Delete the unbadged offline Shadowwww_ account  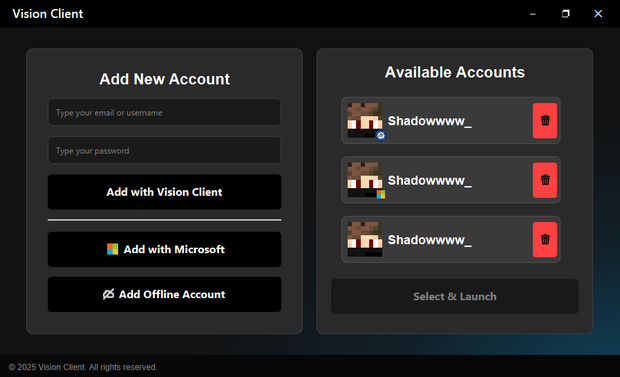[x=544, y=239]
